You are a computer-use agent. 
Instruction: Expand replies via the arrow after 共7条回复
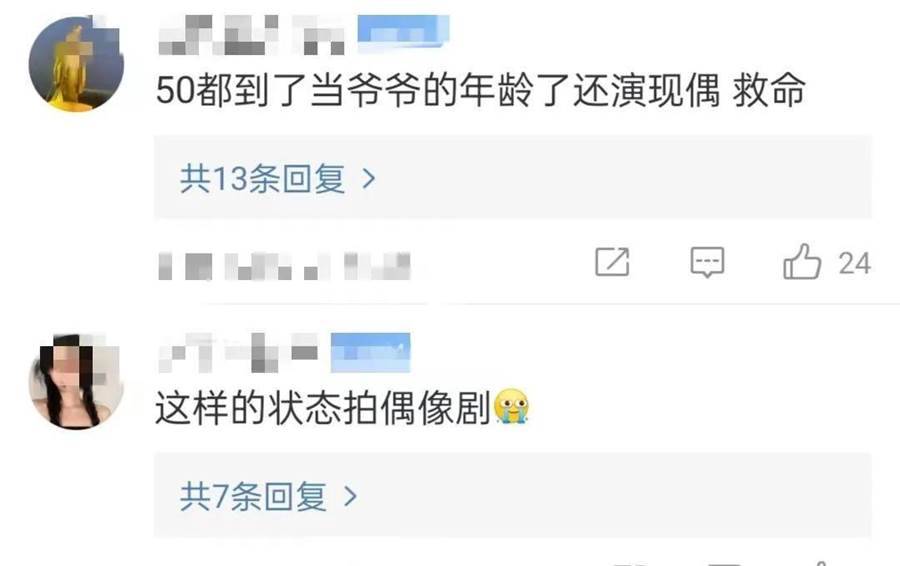tap(350, 496)
